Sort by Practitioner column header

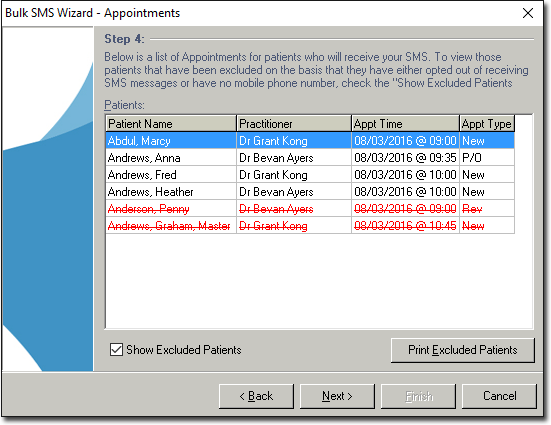(x=294, y=123)
